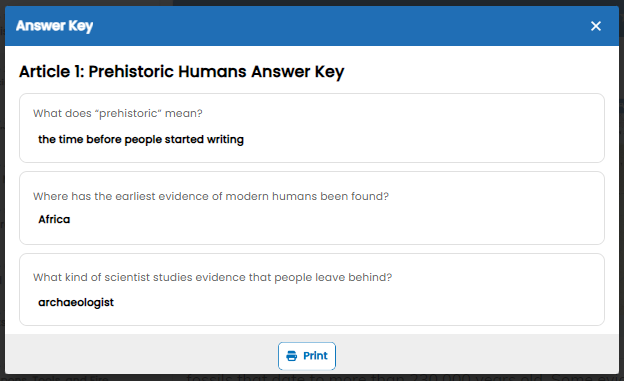Select the answer 'Africa'
This screenshot has width=624, height=381.
click(54, 219)
